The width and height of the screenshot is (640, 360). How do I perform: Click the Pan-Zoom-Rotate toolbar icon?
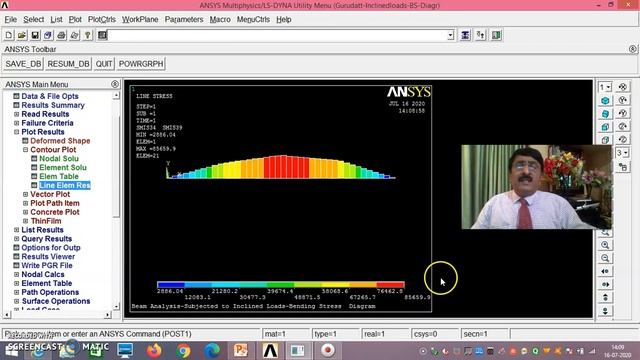[x=48, y=35]
